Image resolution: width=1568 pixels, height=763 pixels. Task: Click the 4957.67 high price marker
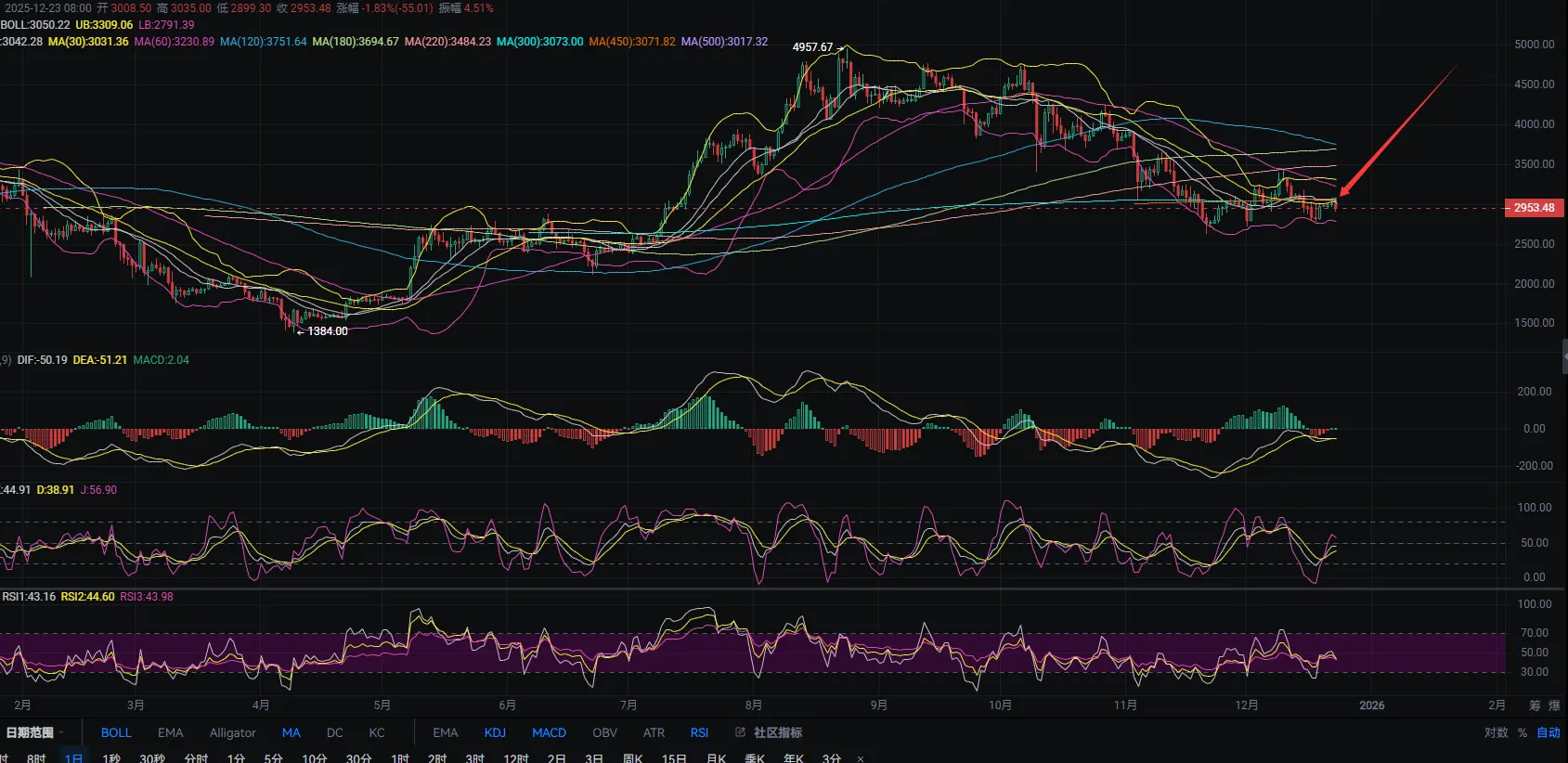tap(813, 47)
